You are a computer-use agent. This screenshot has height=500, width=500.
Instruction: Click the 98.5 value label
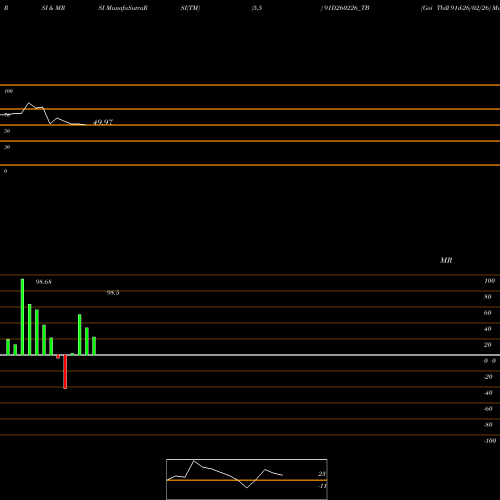(x=113, y=293)
